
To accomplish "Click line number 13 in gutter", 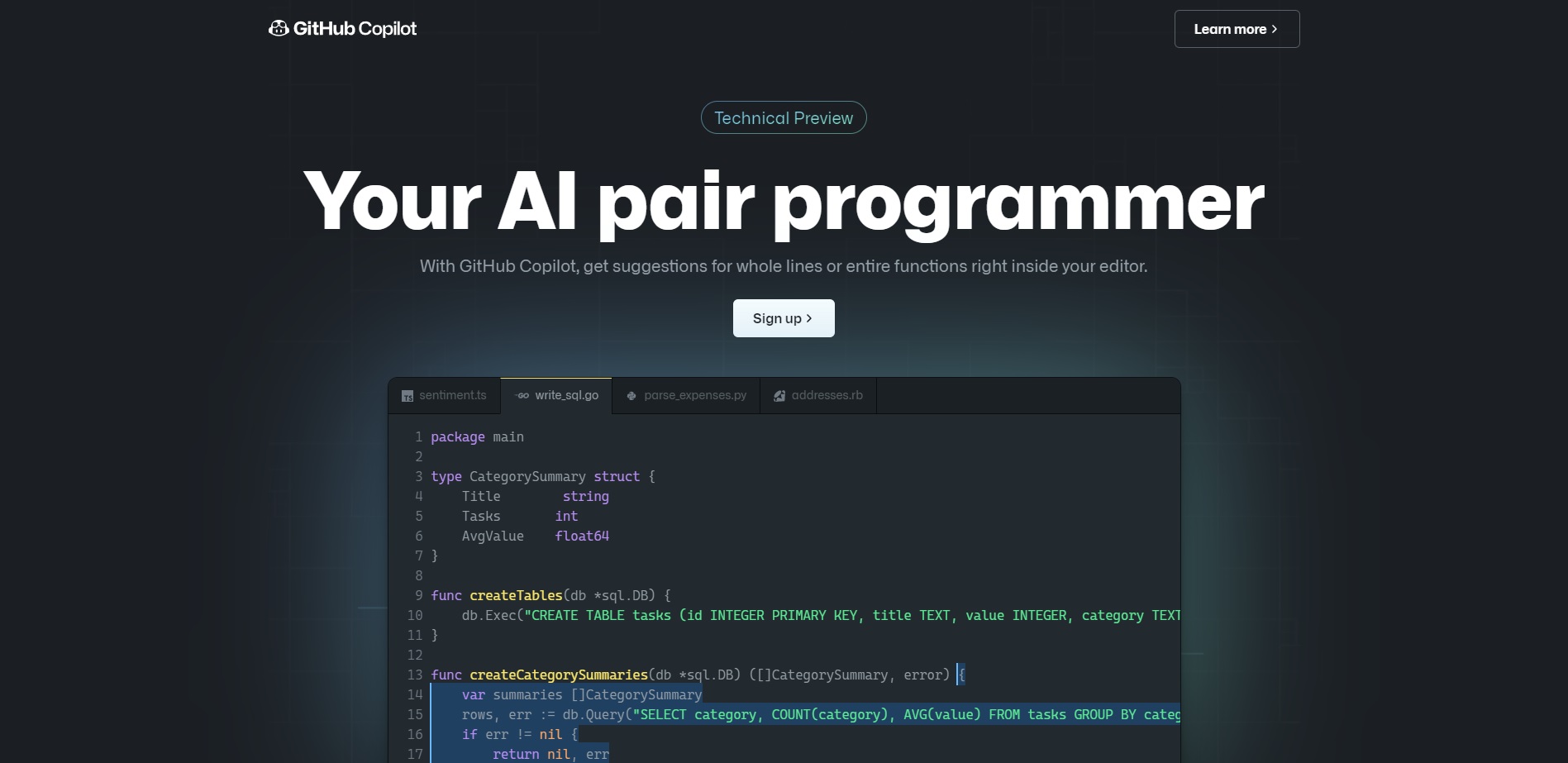I will click(415, 675).
